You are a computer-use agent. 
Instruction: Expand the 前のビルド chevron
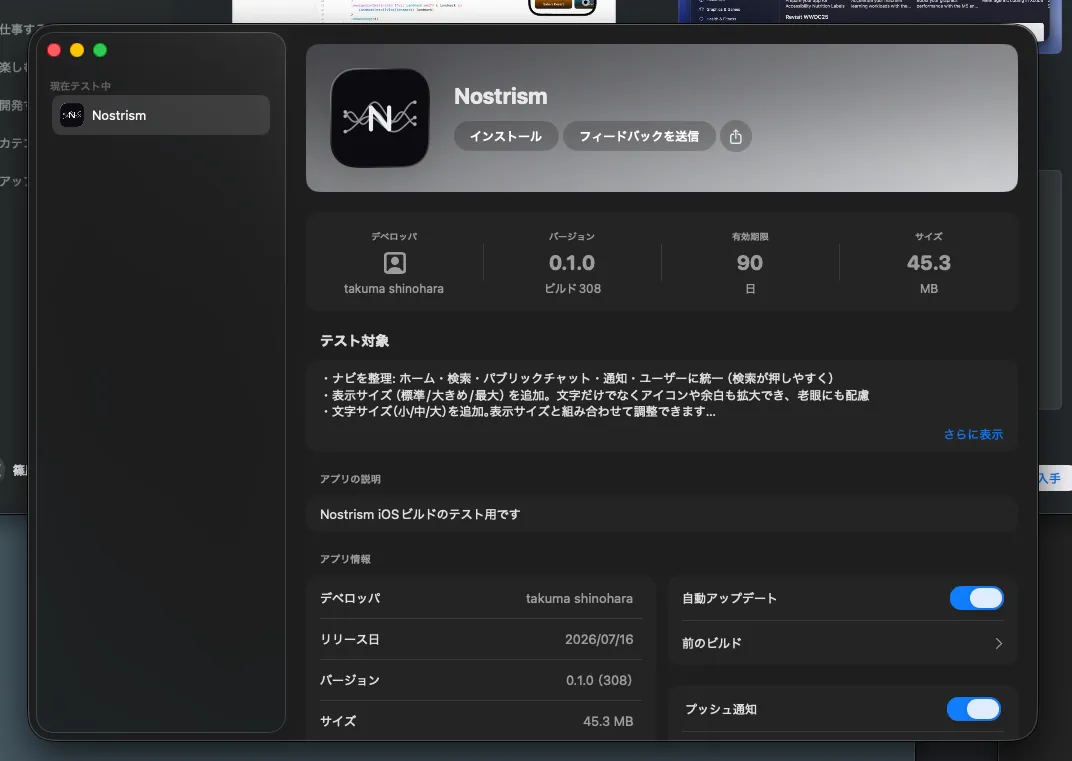(998, 643)
